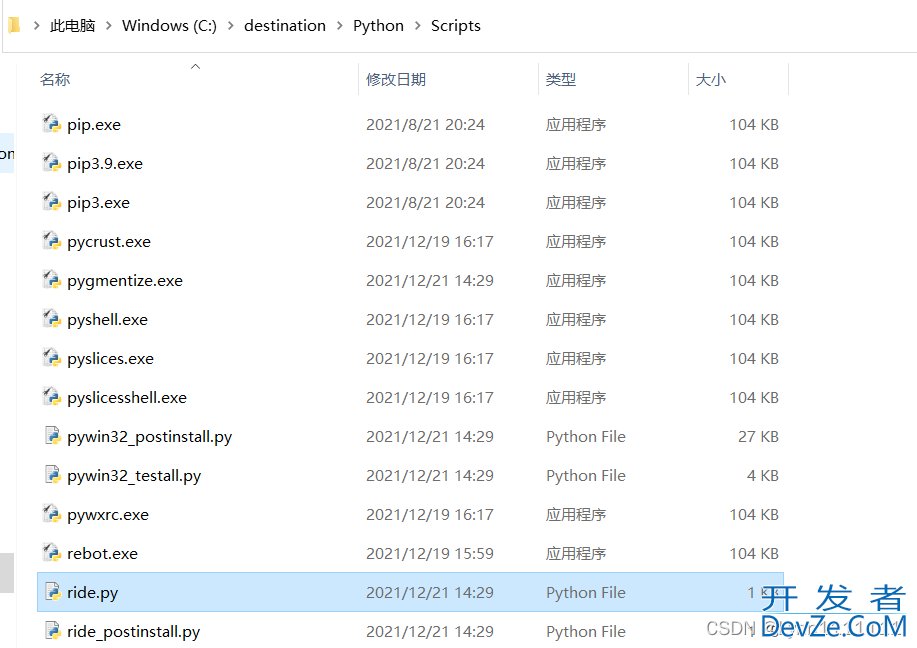Image resolution: width=917 pixels, height=648 pixels.
Task: Select the pywxrc.exe file name
Action: tap(108, 515)
